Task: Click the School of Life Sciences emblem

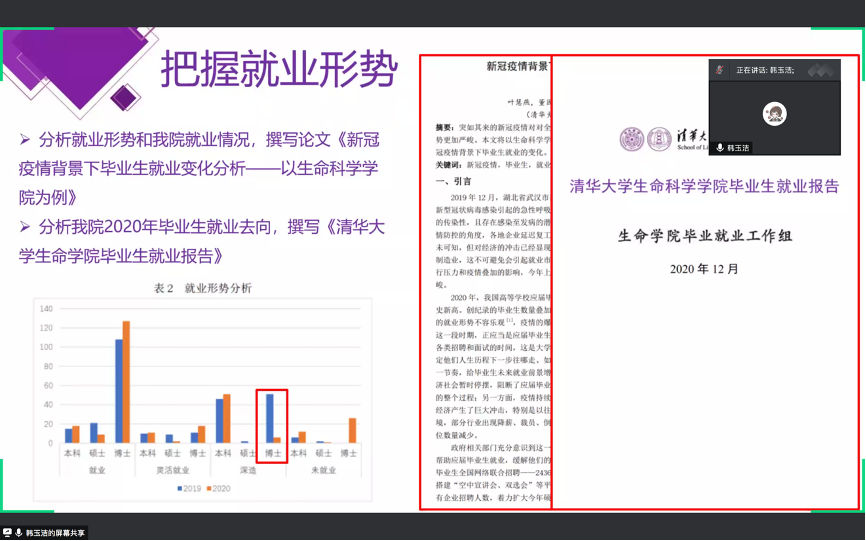Action: click(x=659, y=138)
